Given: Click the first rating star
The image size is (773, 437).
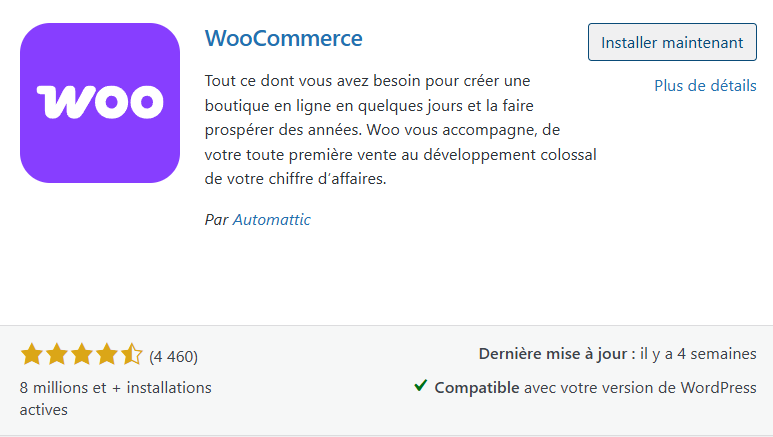Looking at the screenshot, I should click(x=31, y=355).
